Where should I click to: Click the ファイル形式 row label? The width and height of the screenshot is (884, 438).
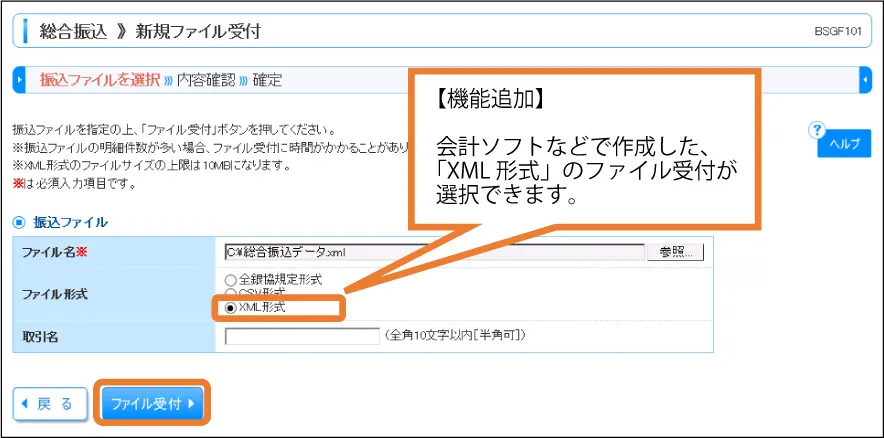click(55, 294)
